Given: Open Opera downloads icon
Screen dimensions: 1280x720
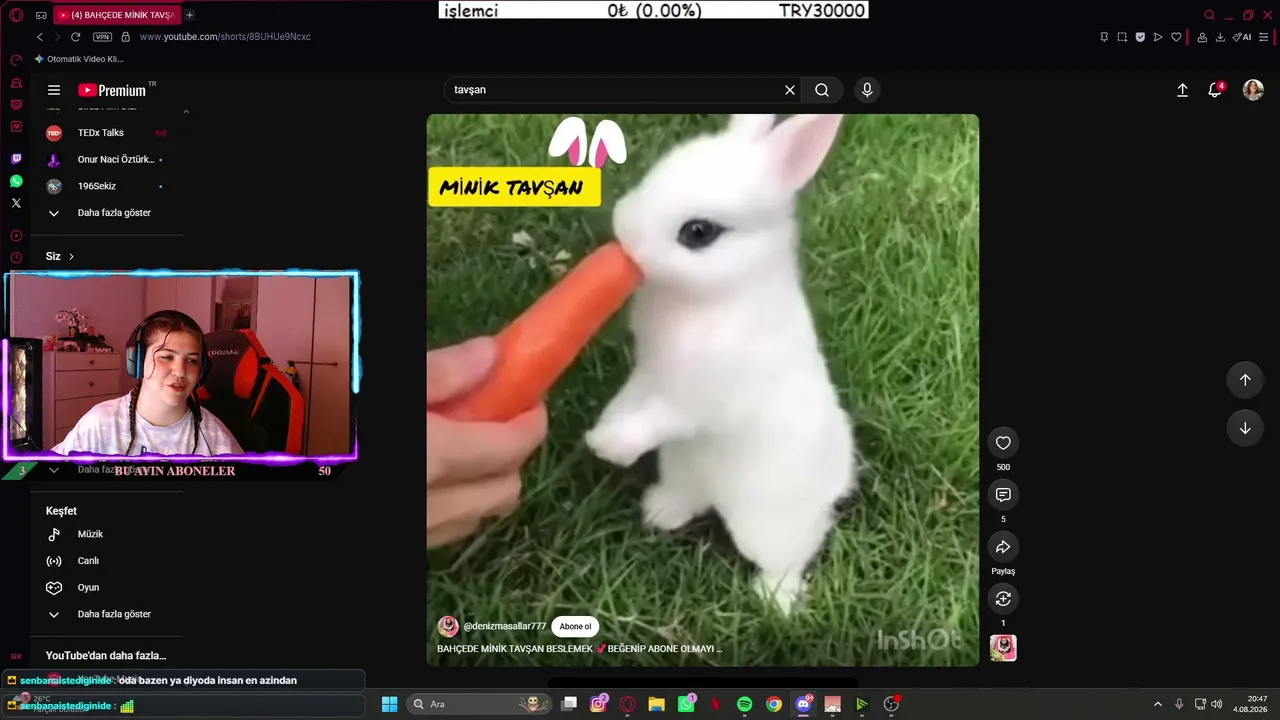Looking at the screenshot, I should [x=1220, y=37].
